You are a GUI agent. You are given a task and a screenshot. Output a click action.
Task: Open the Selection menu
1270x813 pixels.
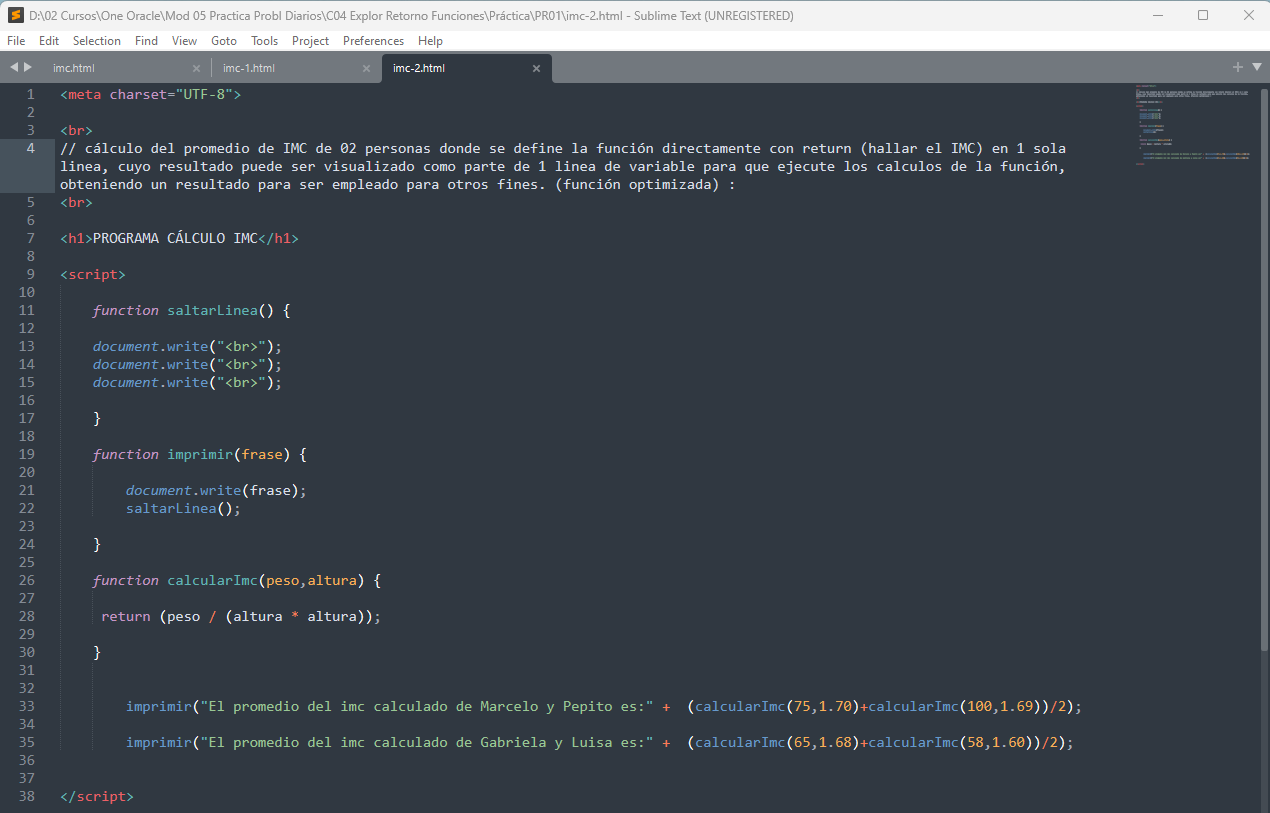pyautogui.click(x=97, y=41)
